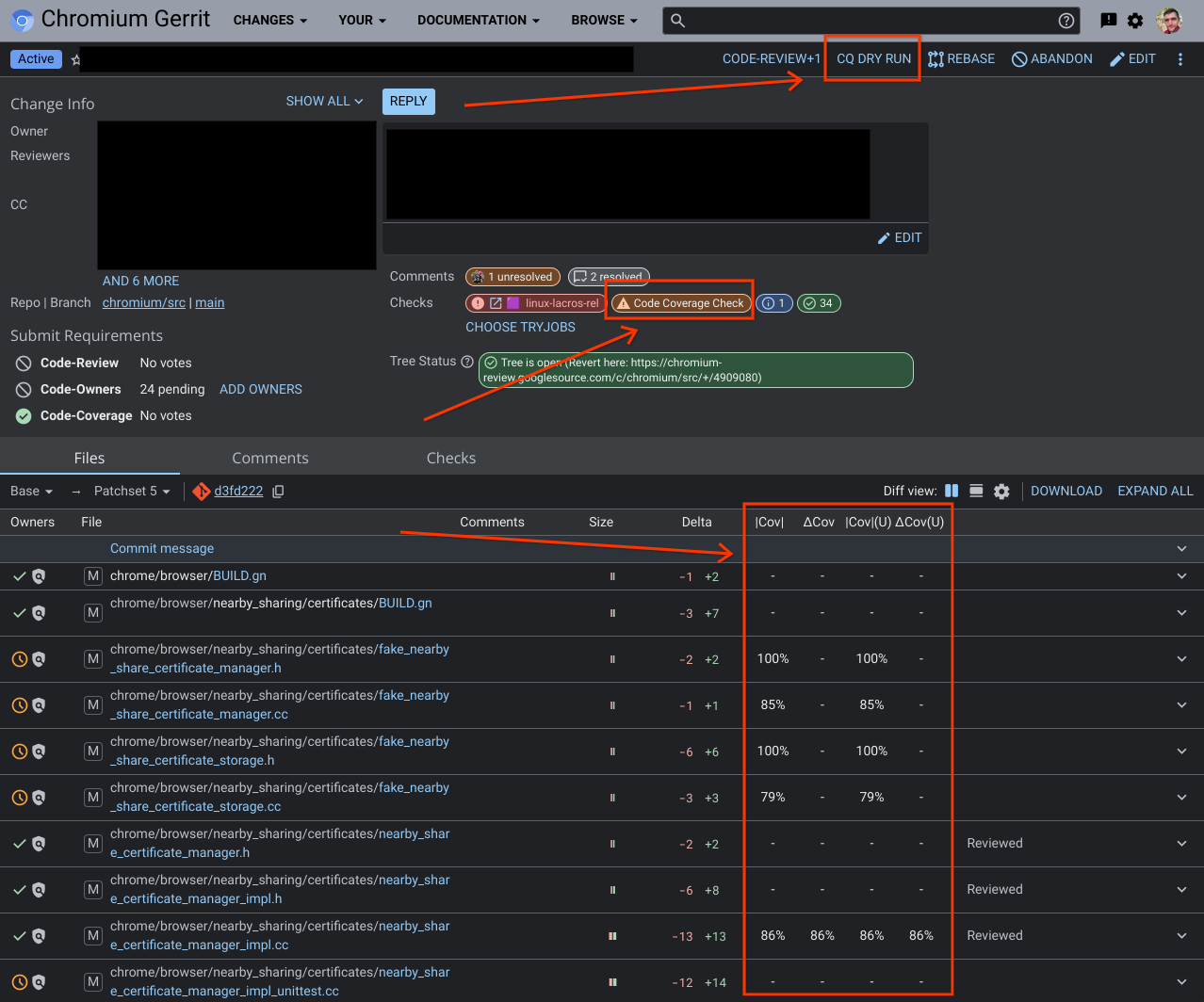Switch to the Checks tab
The width and height of the screenshot is (1204, 1002).
click(450, 458)
